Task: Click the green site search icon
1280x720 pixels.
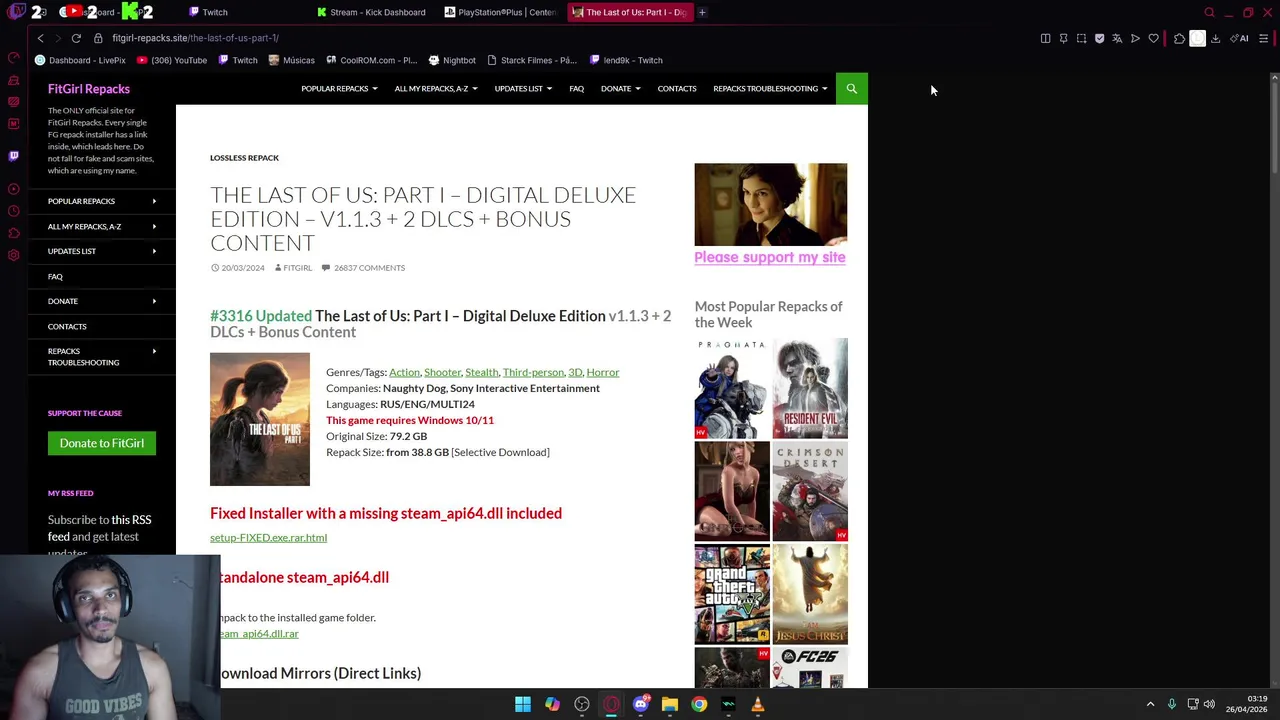Action: pos(852,89)
